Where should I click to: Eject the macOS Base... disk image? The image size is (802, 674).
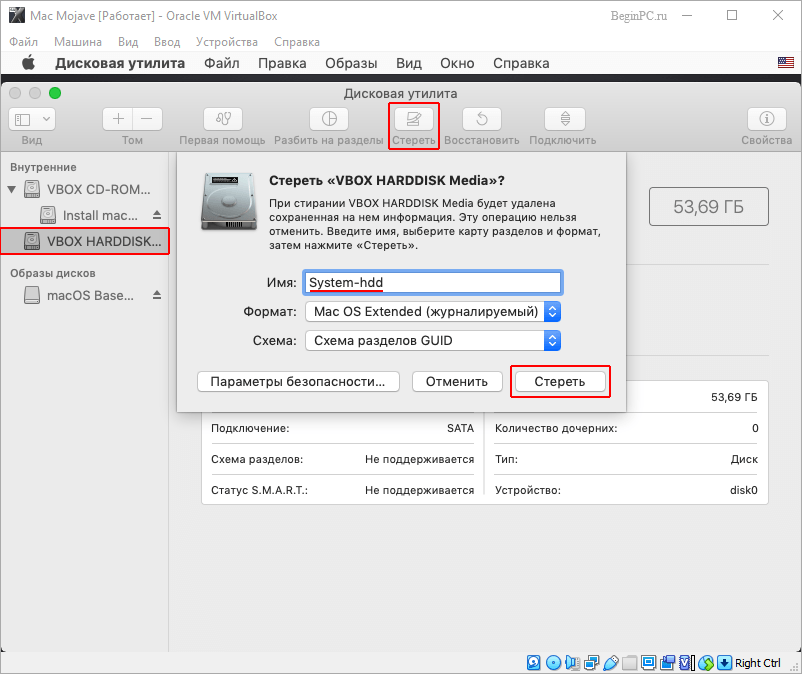coord(157,295)
